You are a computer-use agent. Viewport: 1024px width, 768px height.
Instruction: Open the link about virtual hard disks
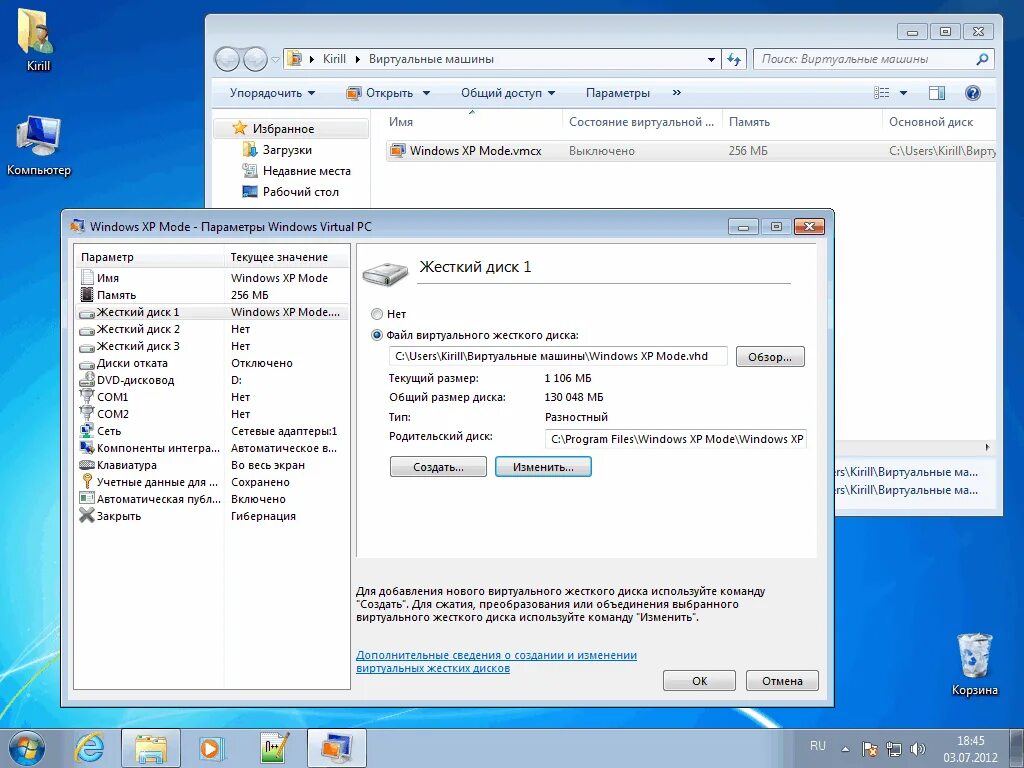tap(496, 662)
